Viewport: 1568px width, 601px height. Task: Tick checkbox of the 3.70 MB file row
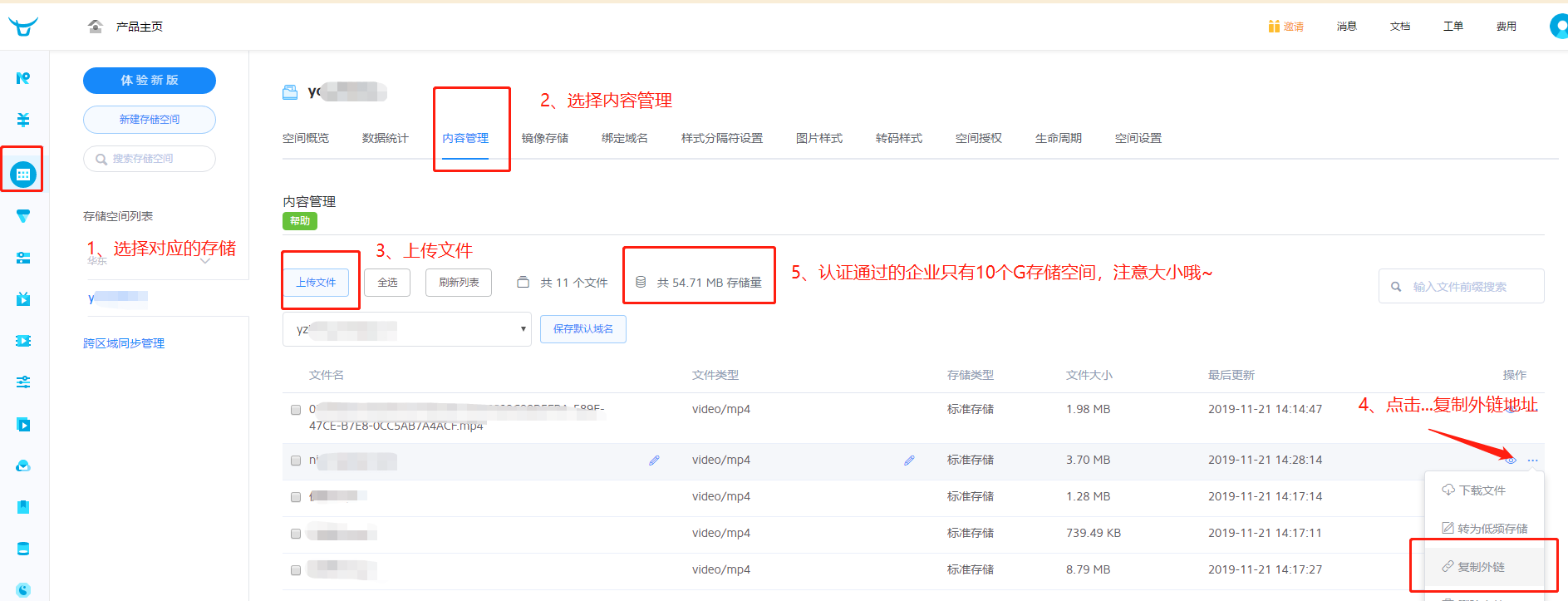[296, 461]
